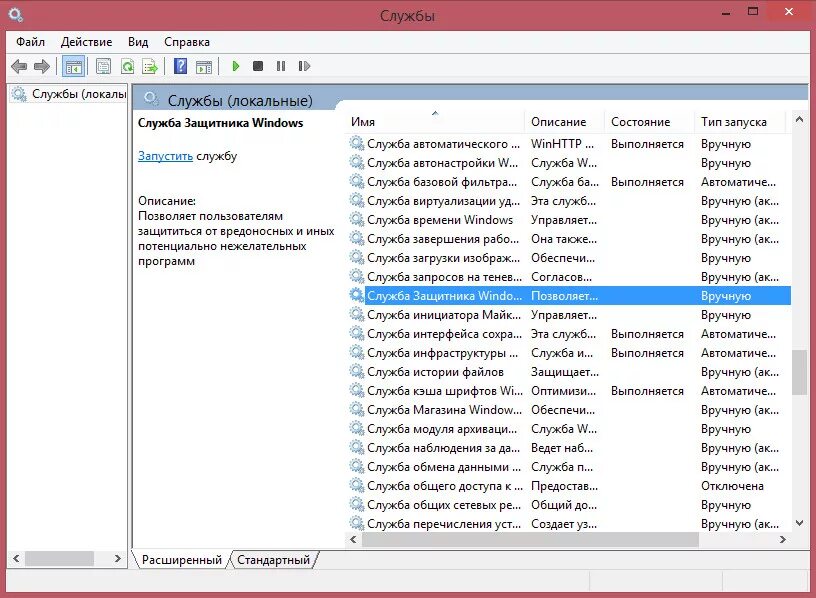Select the Служба модуля архивации row name
Viewport: 816px width, 598px height.
click(442, 429)
